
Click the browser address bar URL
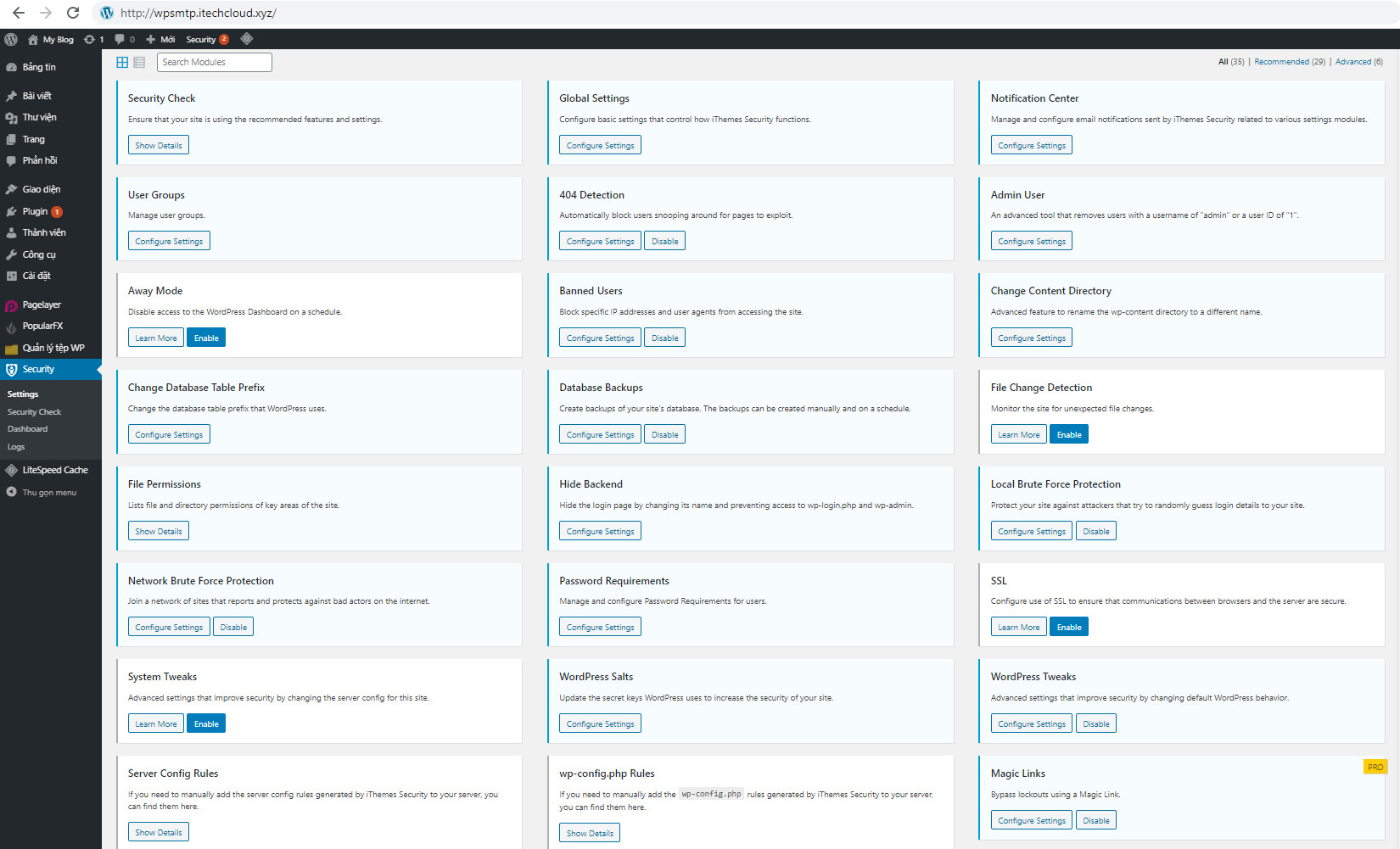(199, 13)
